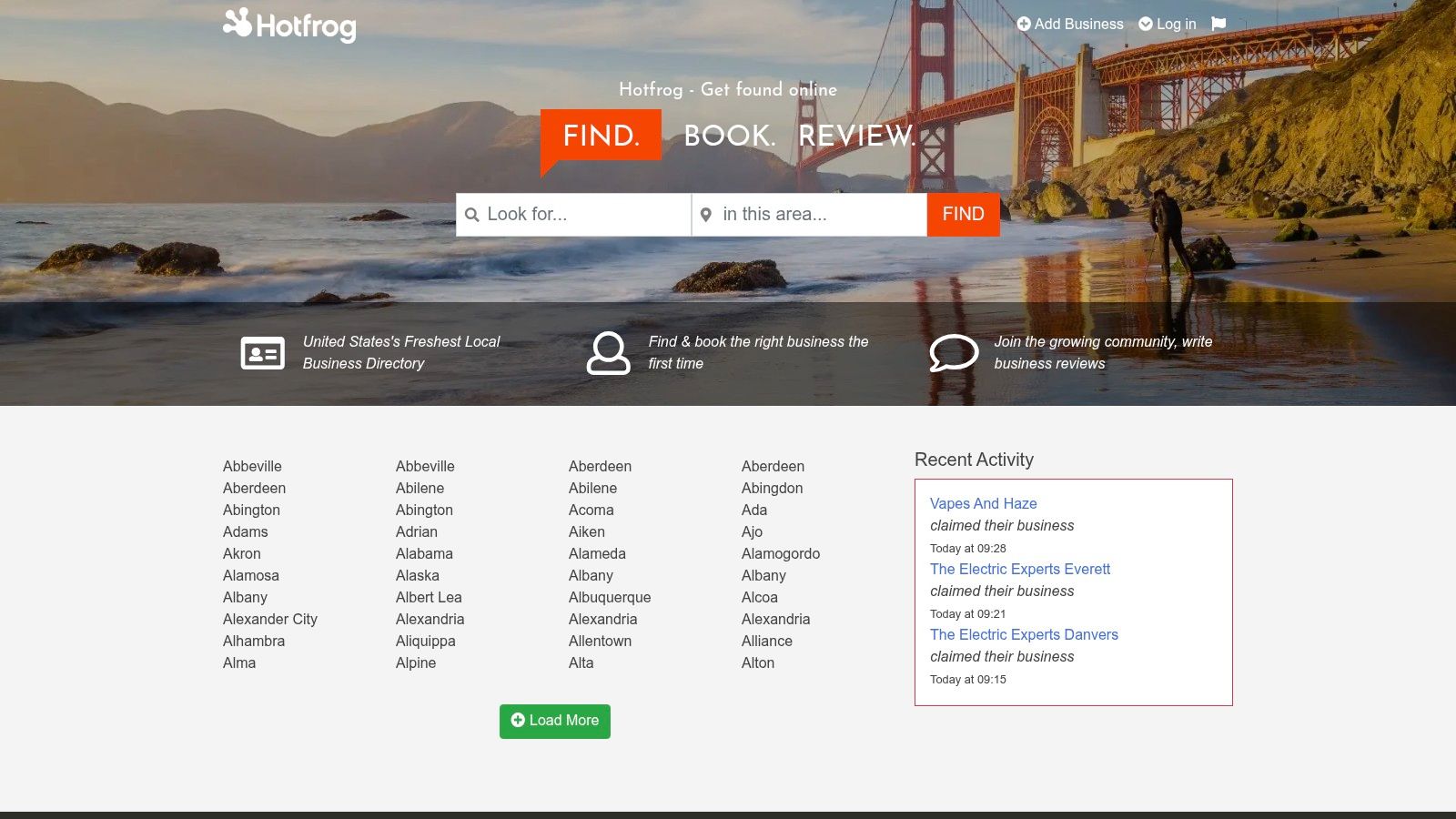Open the Alexander City link

click(x=270, y=619)
